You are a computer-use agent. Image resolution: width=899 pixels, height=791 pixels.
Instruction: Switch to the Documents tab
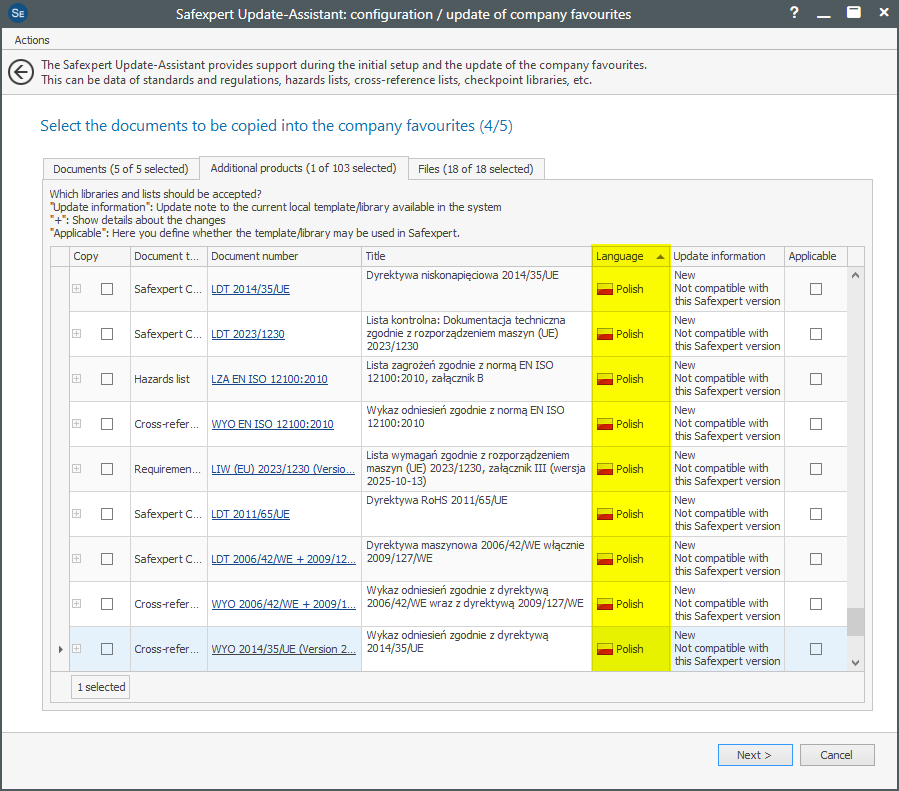120,169
